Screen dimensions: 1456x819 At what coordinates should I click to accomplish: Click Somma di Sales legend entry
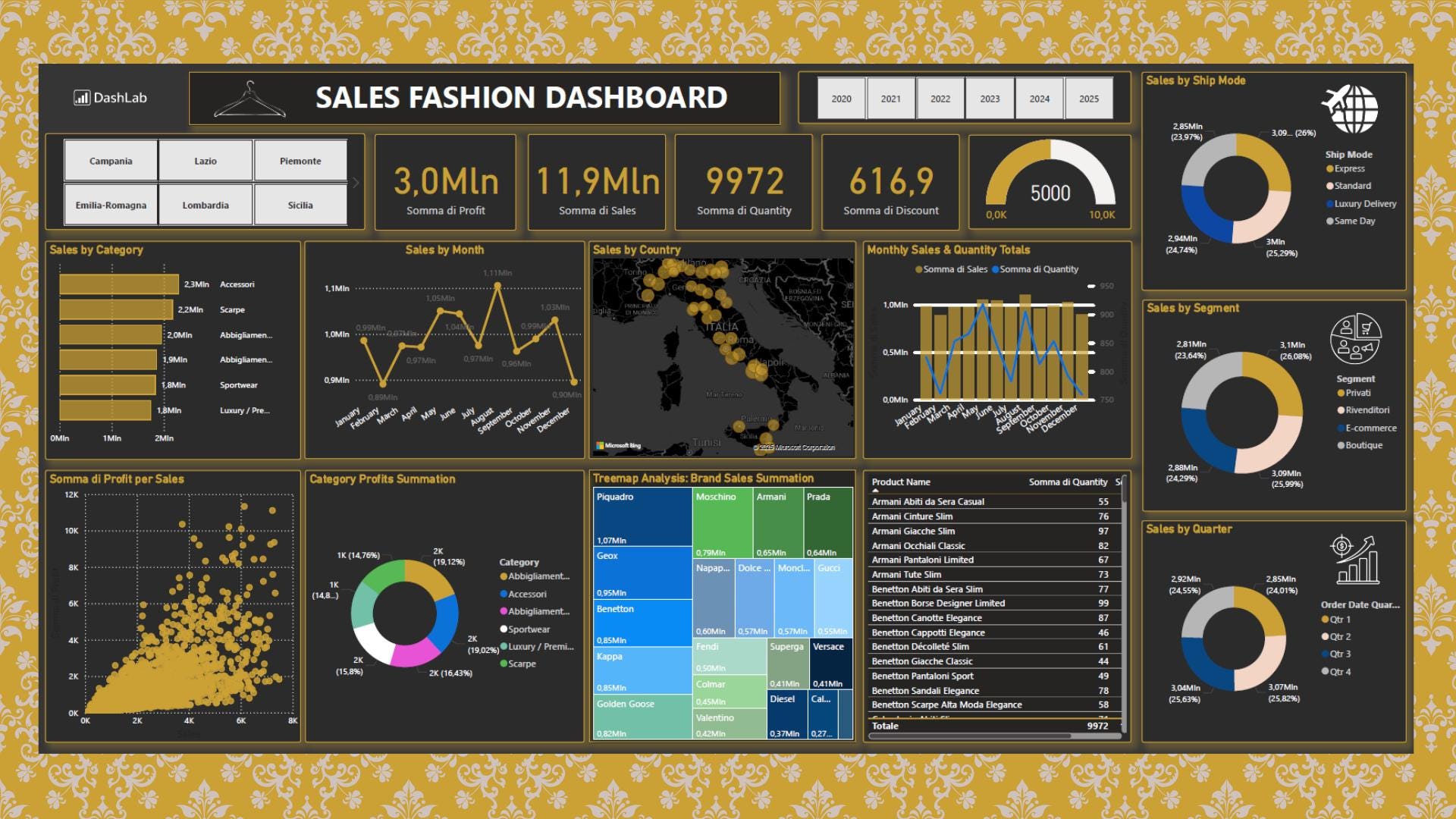952,269
